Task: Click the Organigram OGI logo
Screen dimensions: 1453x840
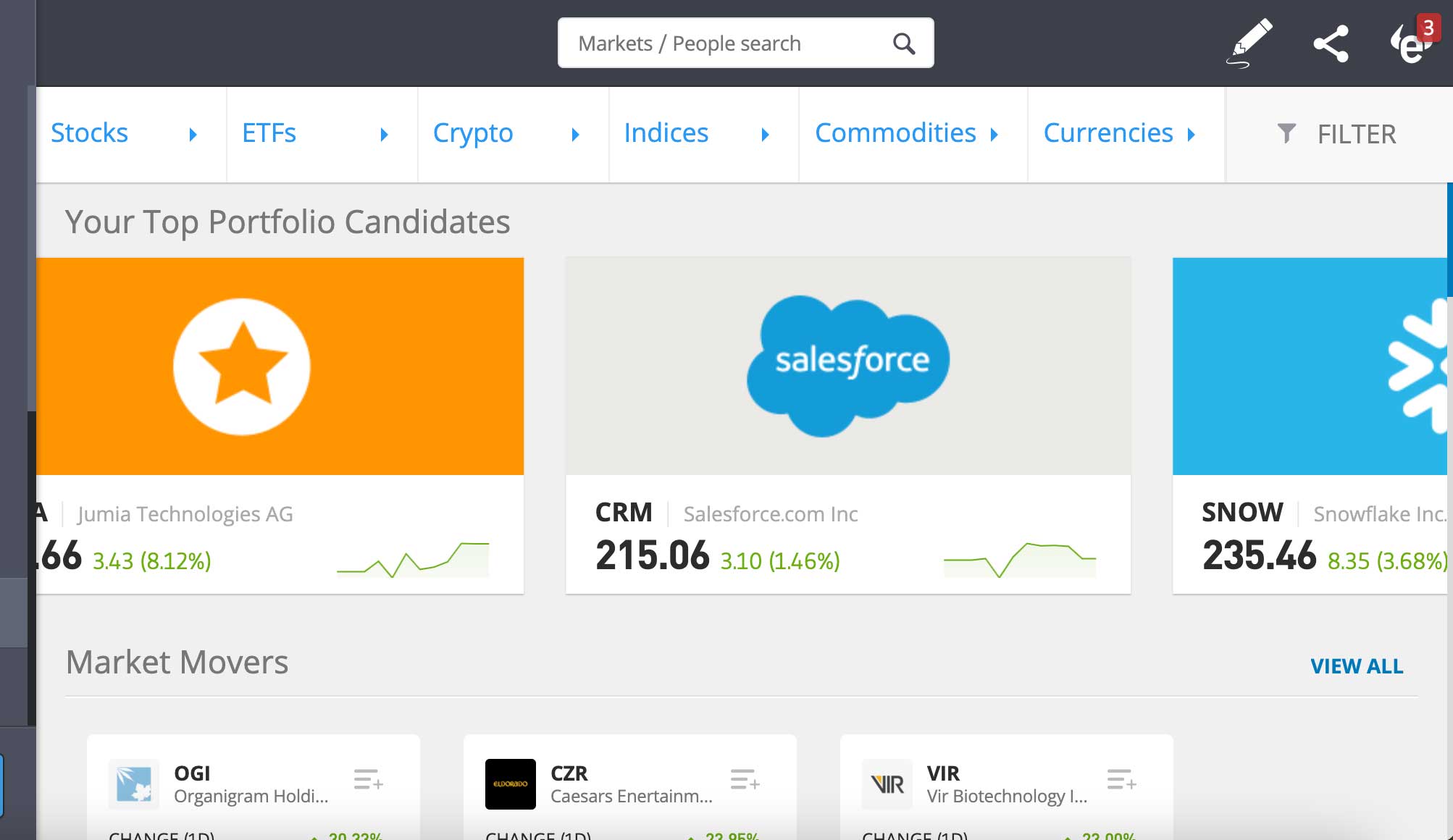Action: [x=134, y=784]
